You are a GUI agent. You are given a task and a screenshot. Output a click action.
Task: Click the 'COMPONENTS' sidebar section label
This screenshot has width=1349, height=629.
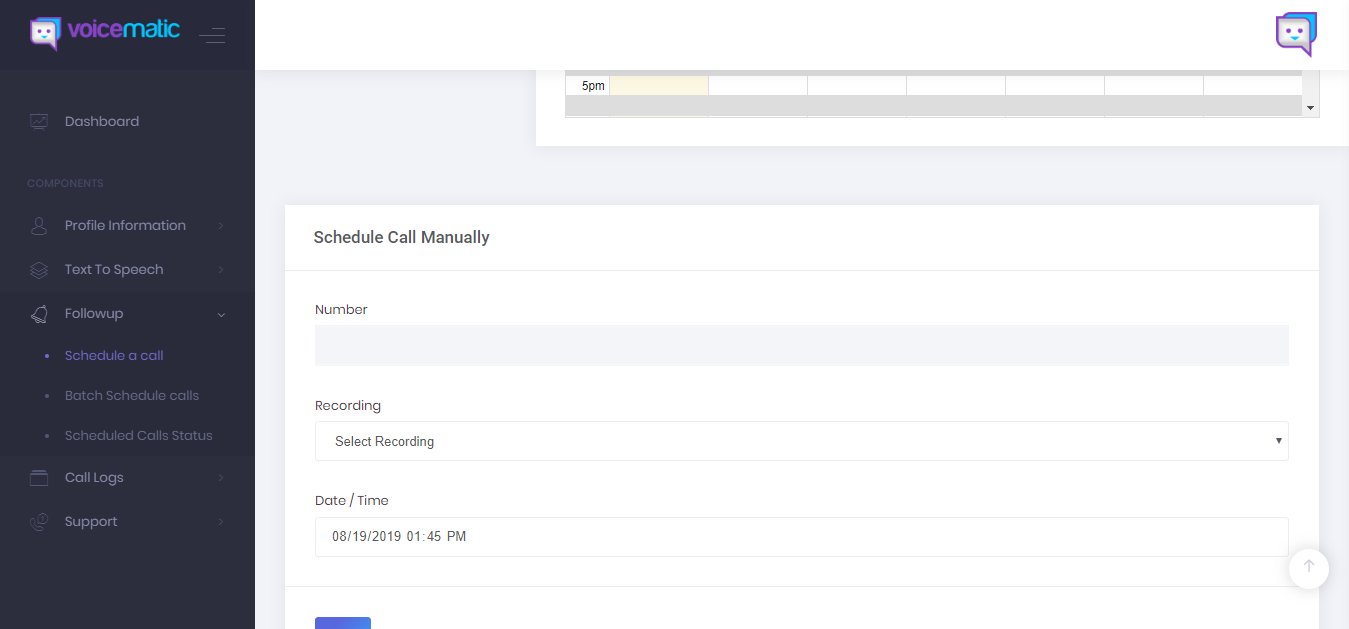point(65,184)
